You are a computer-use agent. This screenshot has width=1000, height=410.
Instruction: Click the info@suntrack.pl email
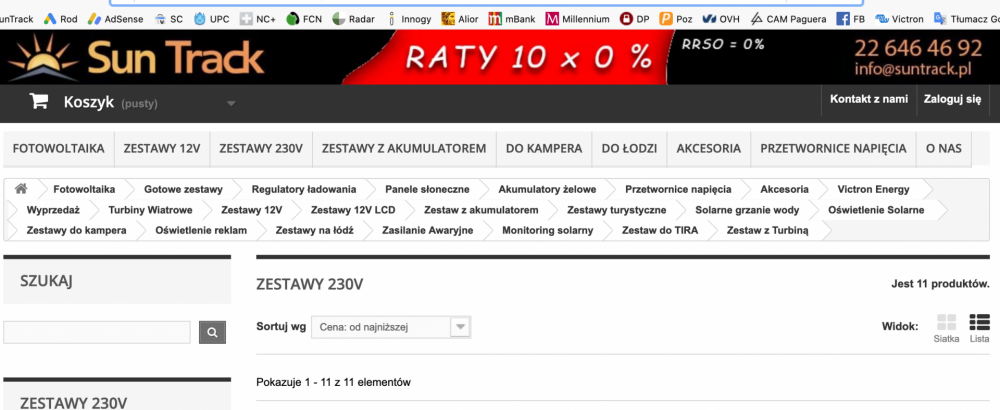(x=913, y=70)
